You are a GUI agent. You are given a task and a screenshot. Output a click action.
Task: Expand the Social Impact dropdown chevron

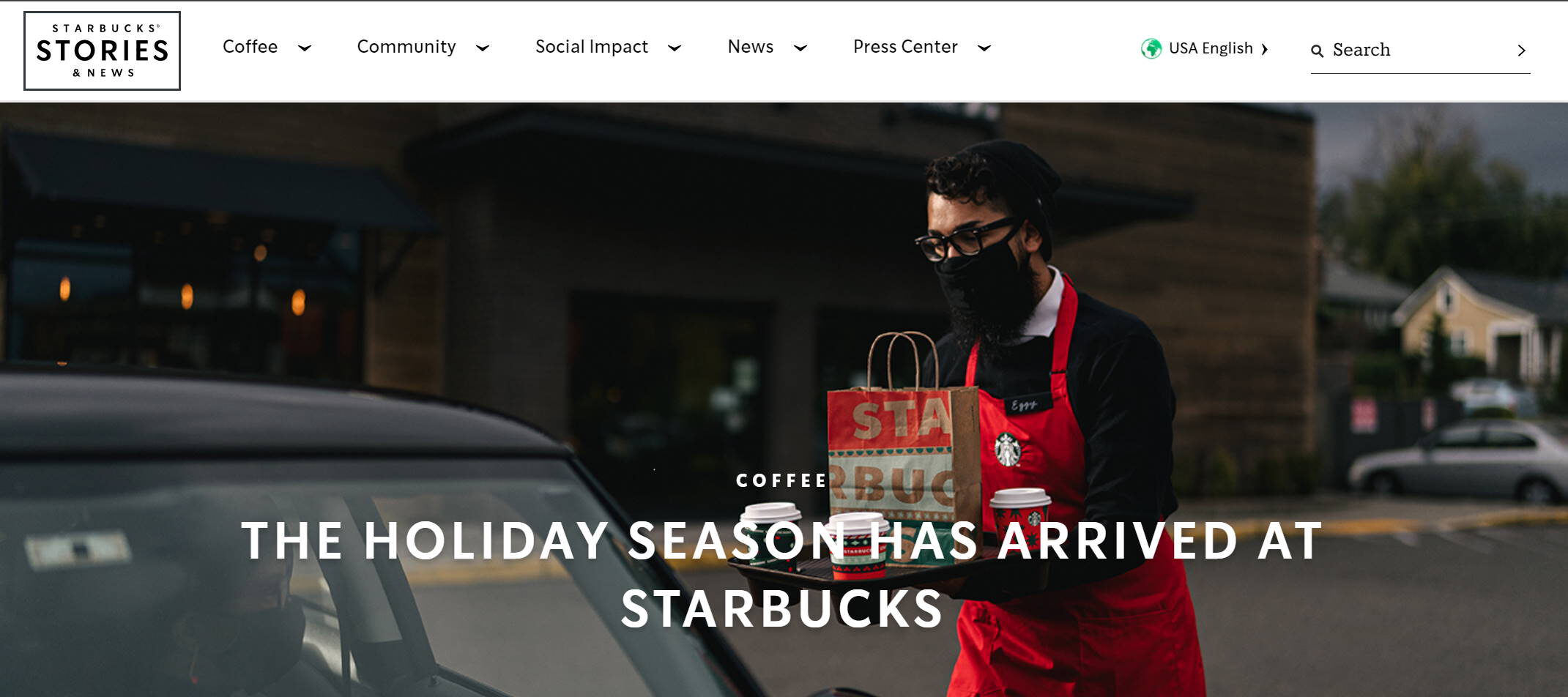click(x=675, y=48)
